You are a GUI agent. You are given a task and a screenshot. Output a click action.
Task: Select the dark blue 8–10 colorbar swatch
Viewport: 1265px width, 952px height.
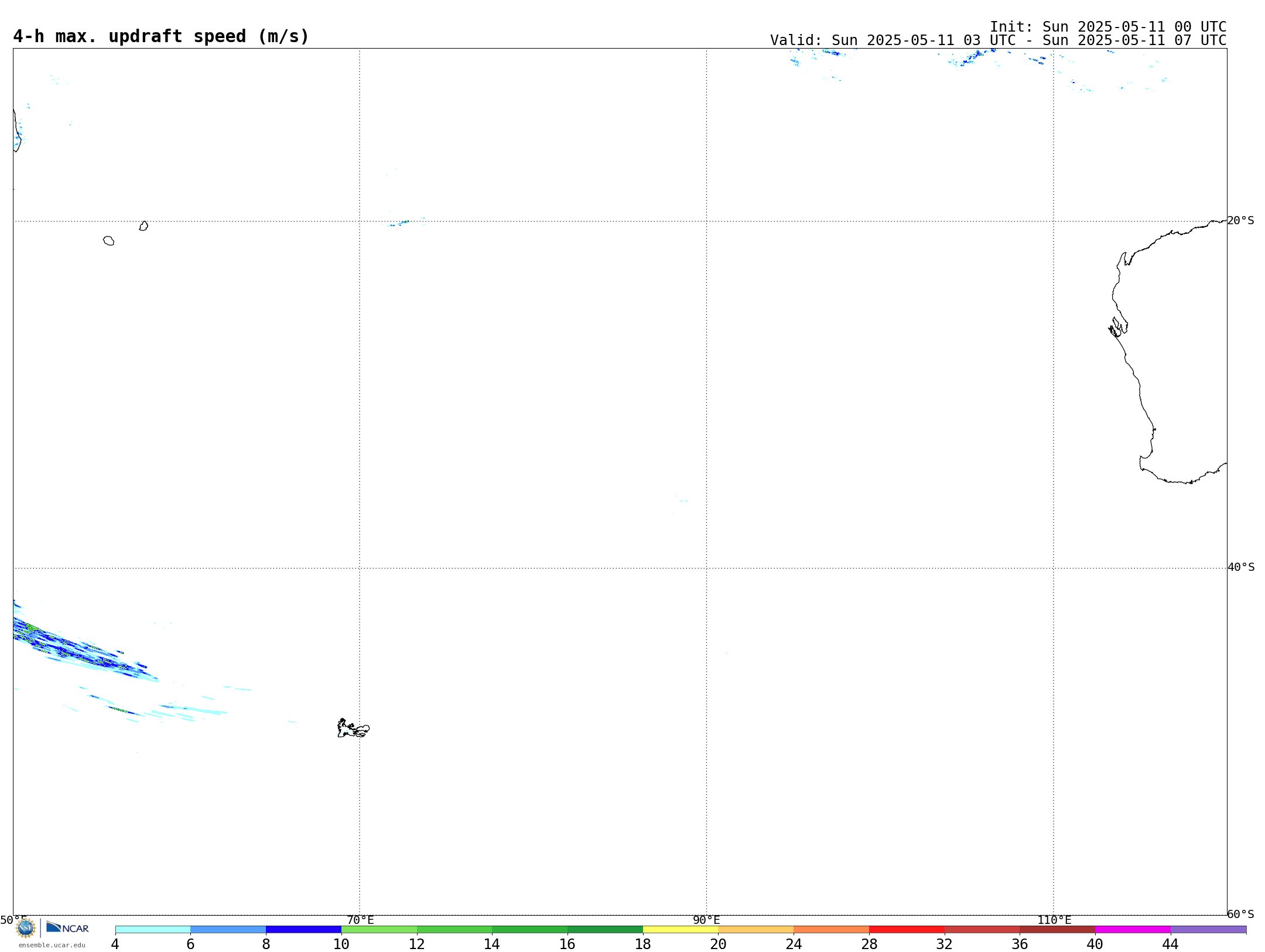[303, 929]
